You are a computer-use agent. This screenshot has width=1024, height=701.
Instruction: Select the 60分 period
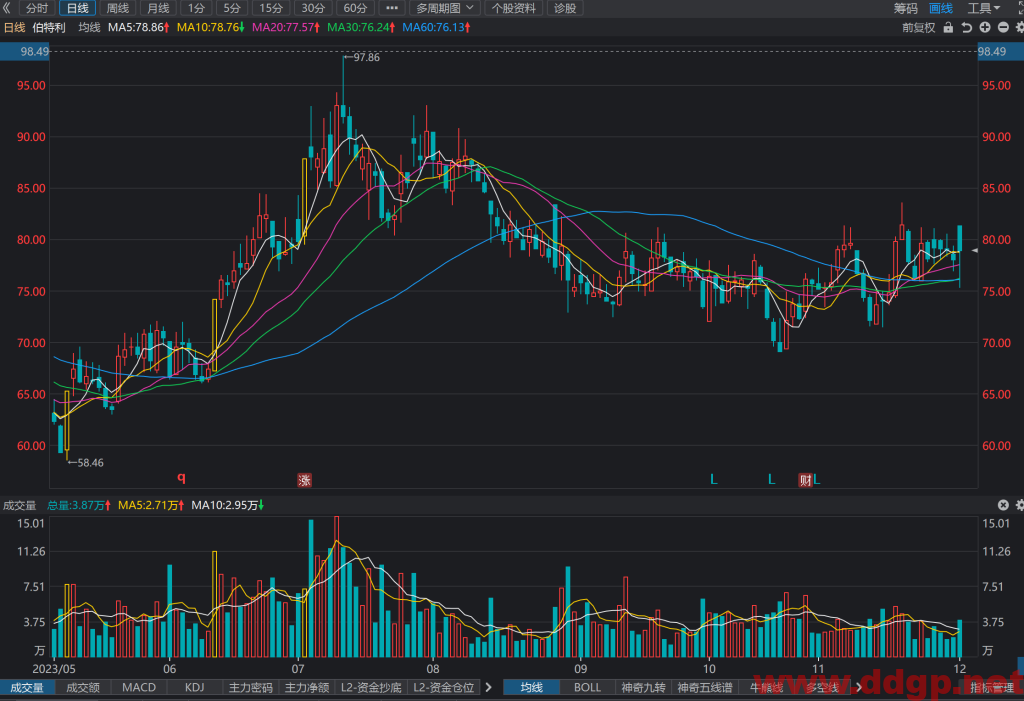click(x=355, y=8)
